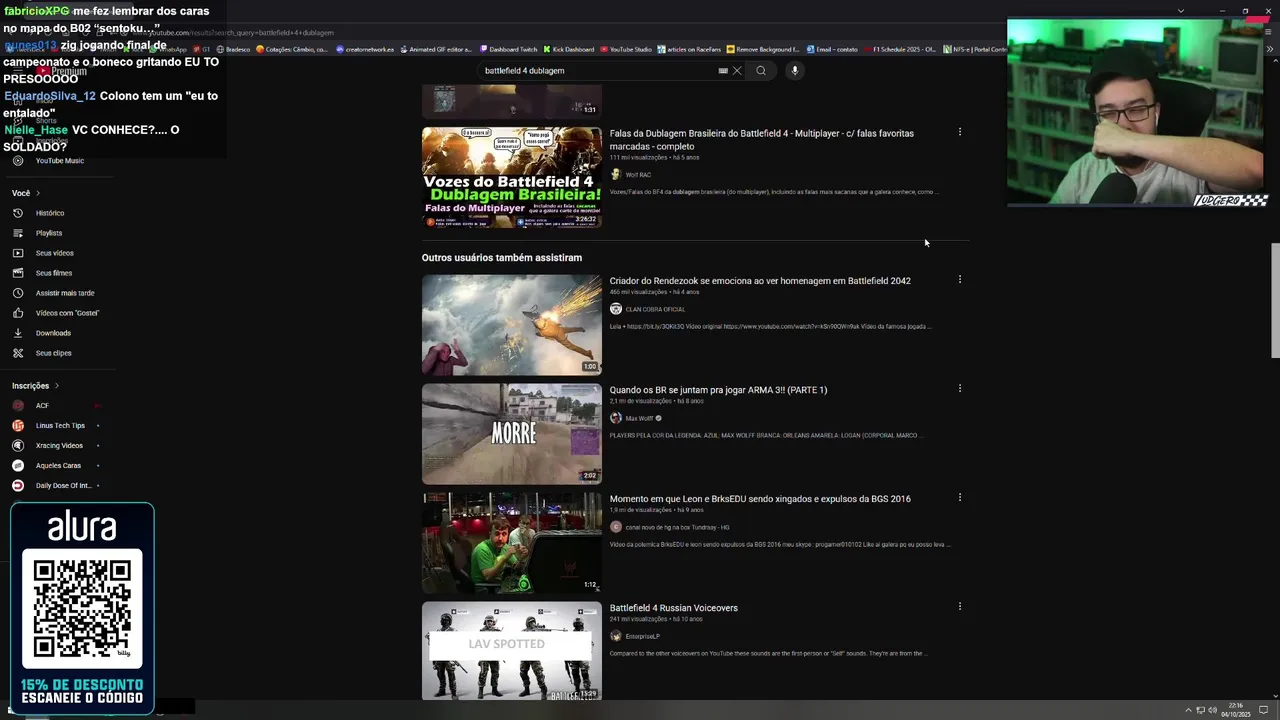
Task: Open Dashboard Twitch bookmark
Action: pos(508,49)
